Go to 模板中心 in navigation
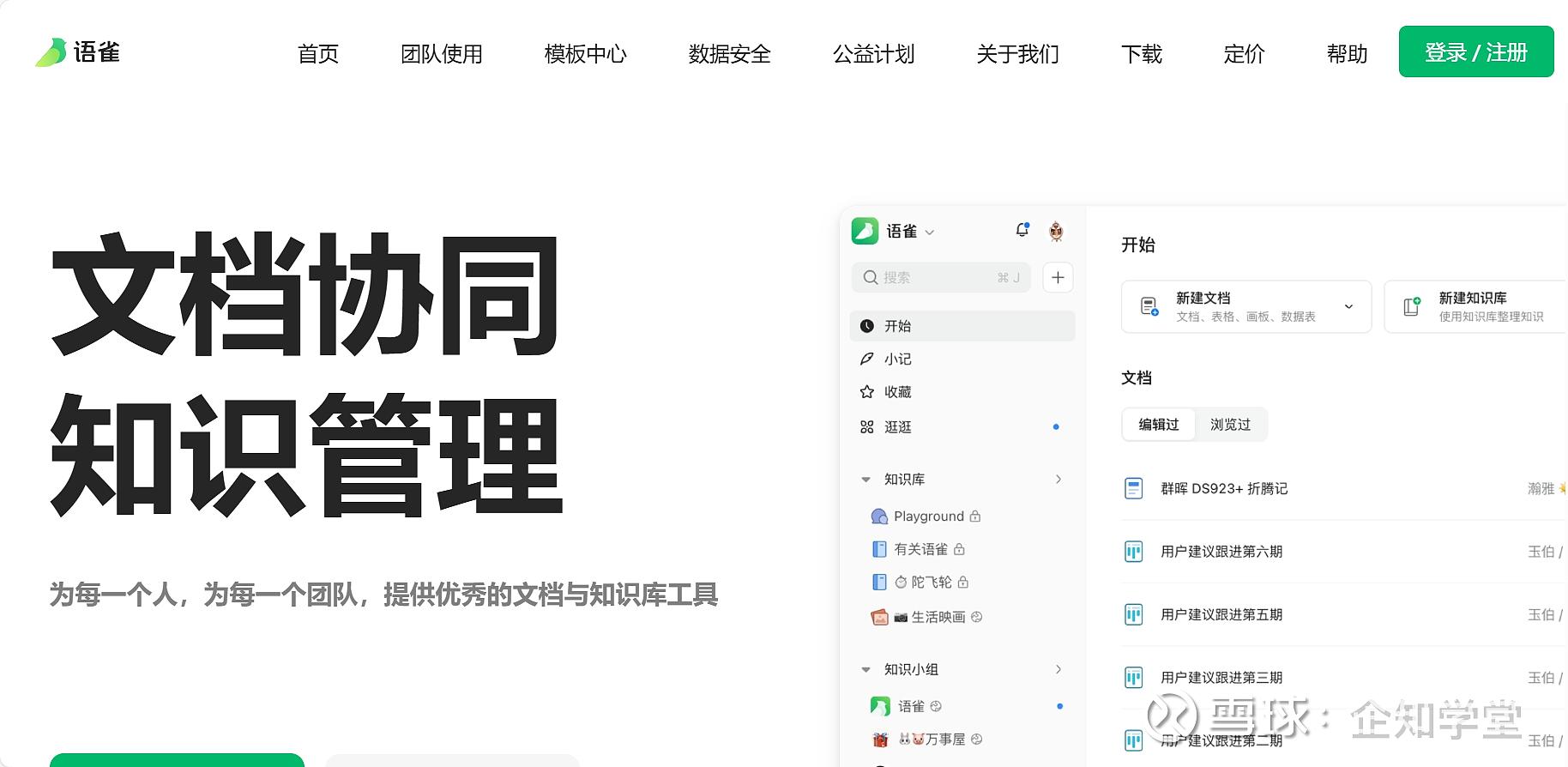Image resolution: width=1568 pixels, height=767 pixels. pos(586,54)
